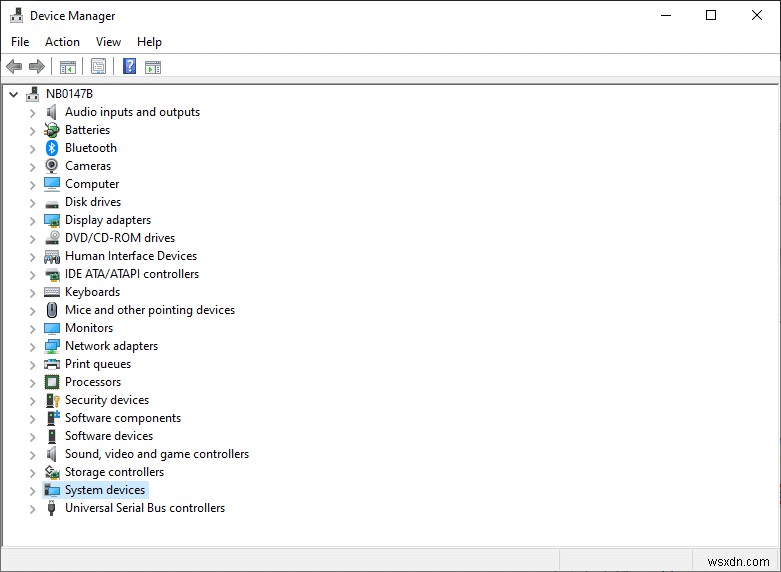Click the Cameras webcam icon

(x=51, y=166)
